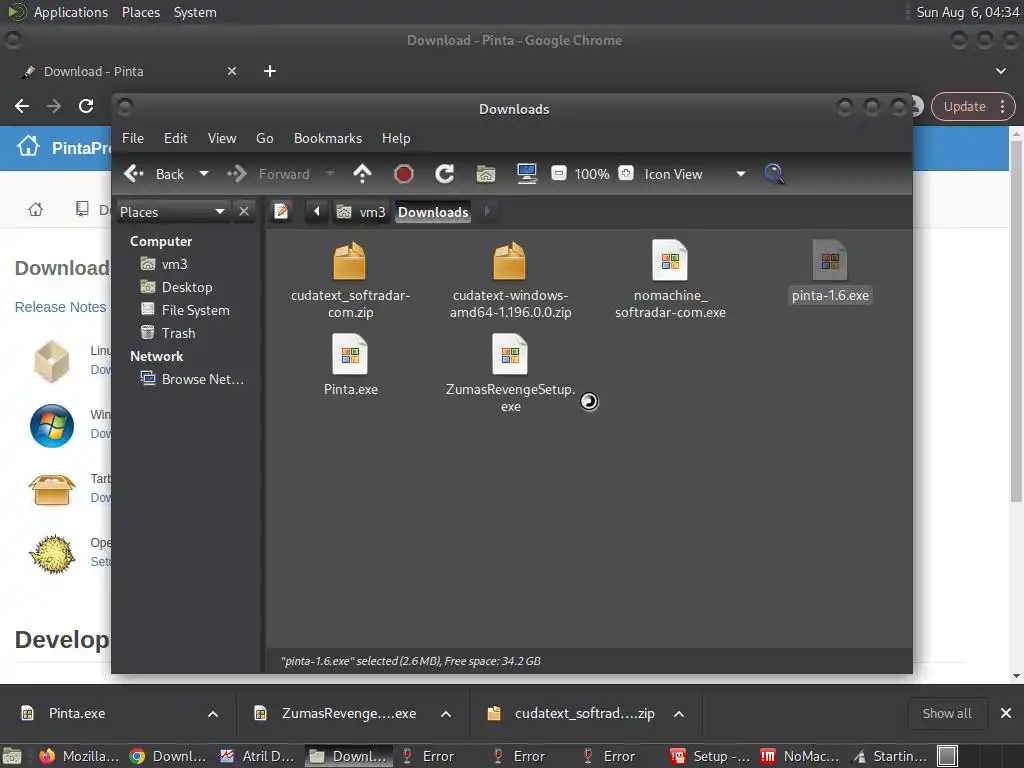Switch to the Atril Document taskbar item

(257, 756)
